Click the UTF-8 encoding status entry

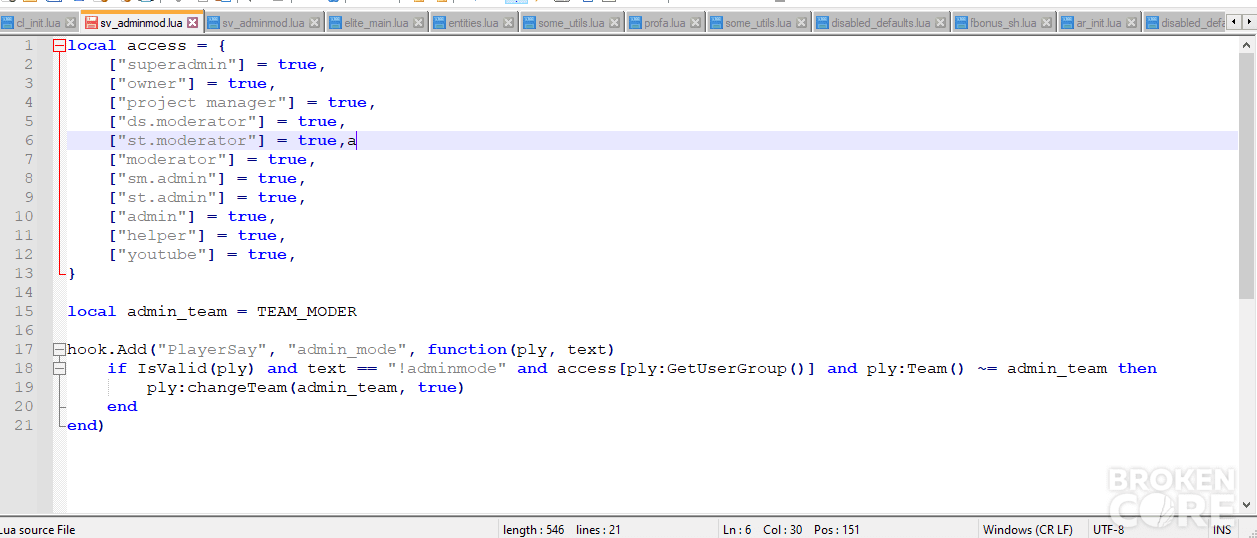click(x=1108, y=530)
